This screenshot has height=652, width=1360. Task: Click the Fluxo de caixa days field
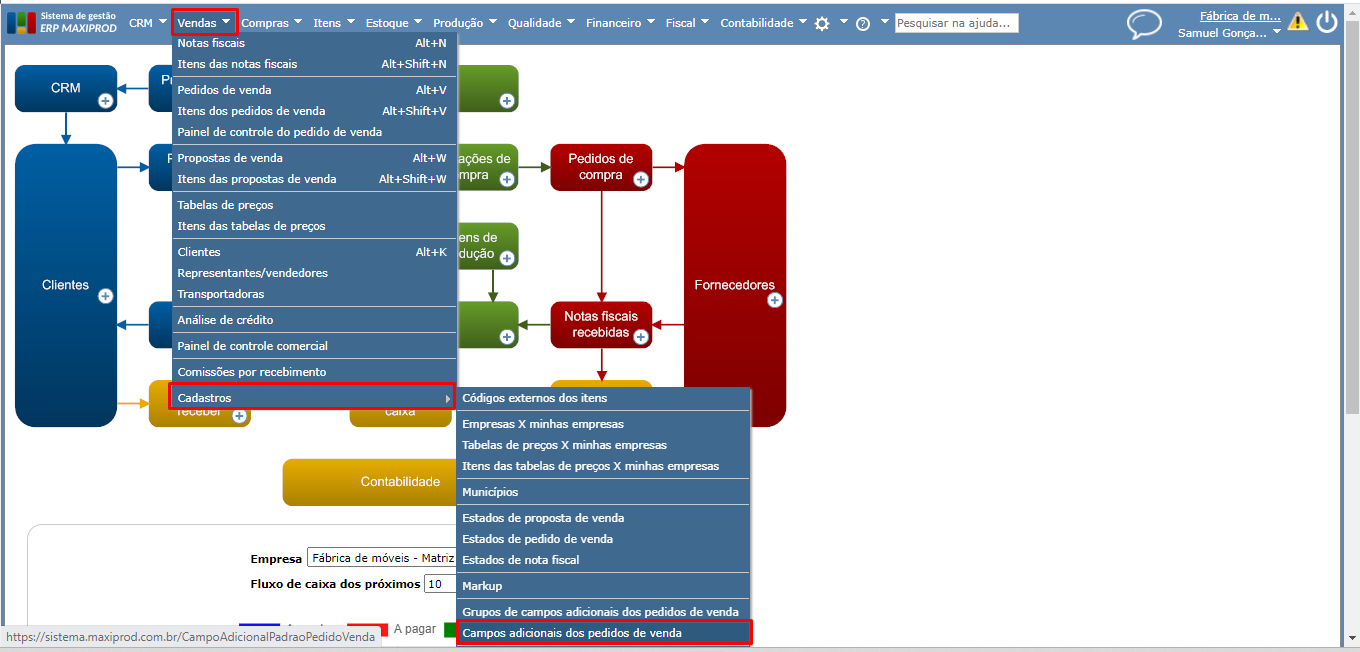coord(440,584)
